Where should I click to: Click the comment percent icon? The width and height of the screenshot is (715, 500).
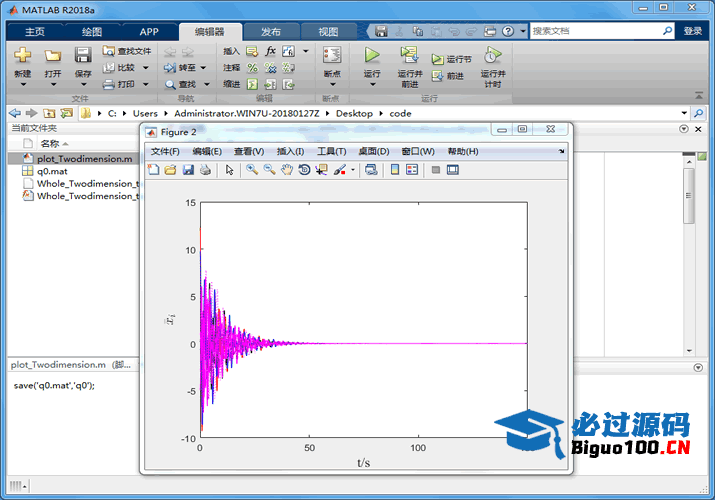[252, 68]
